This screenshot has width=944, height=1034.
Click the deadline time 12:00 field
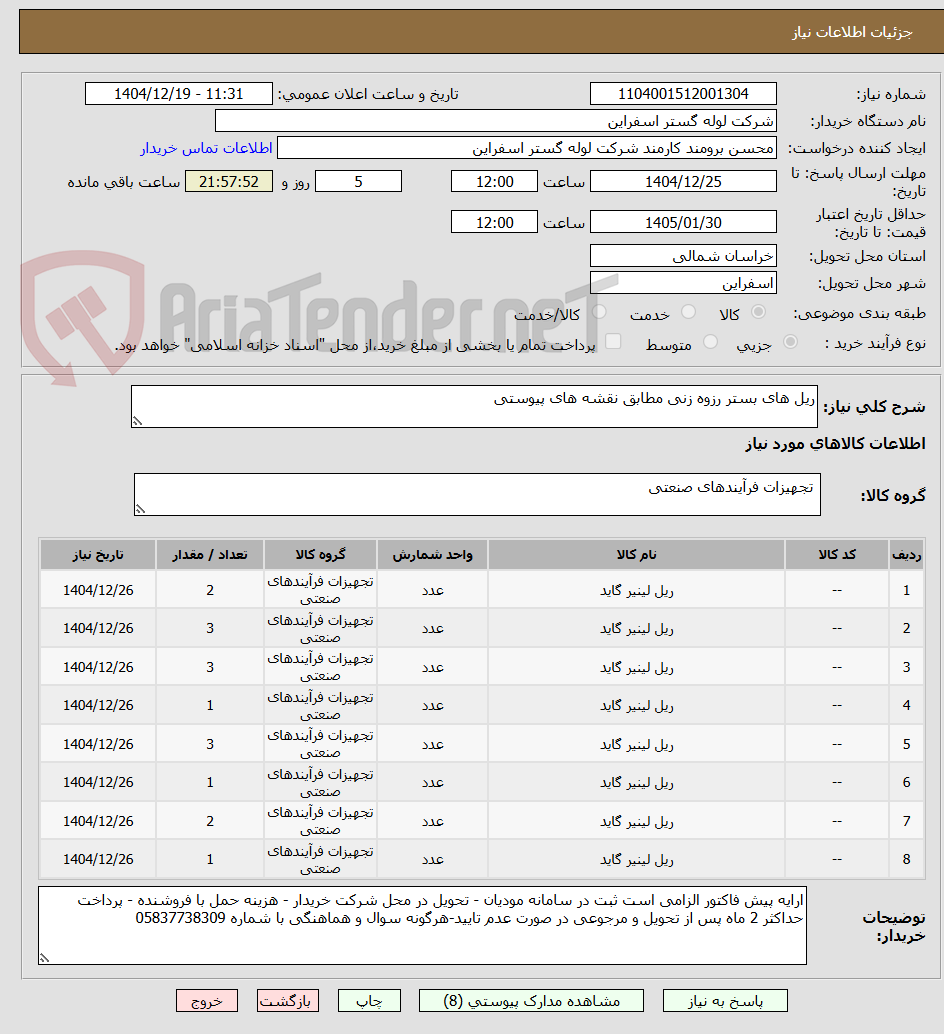[494, 181]
